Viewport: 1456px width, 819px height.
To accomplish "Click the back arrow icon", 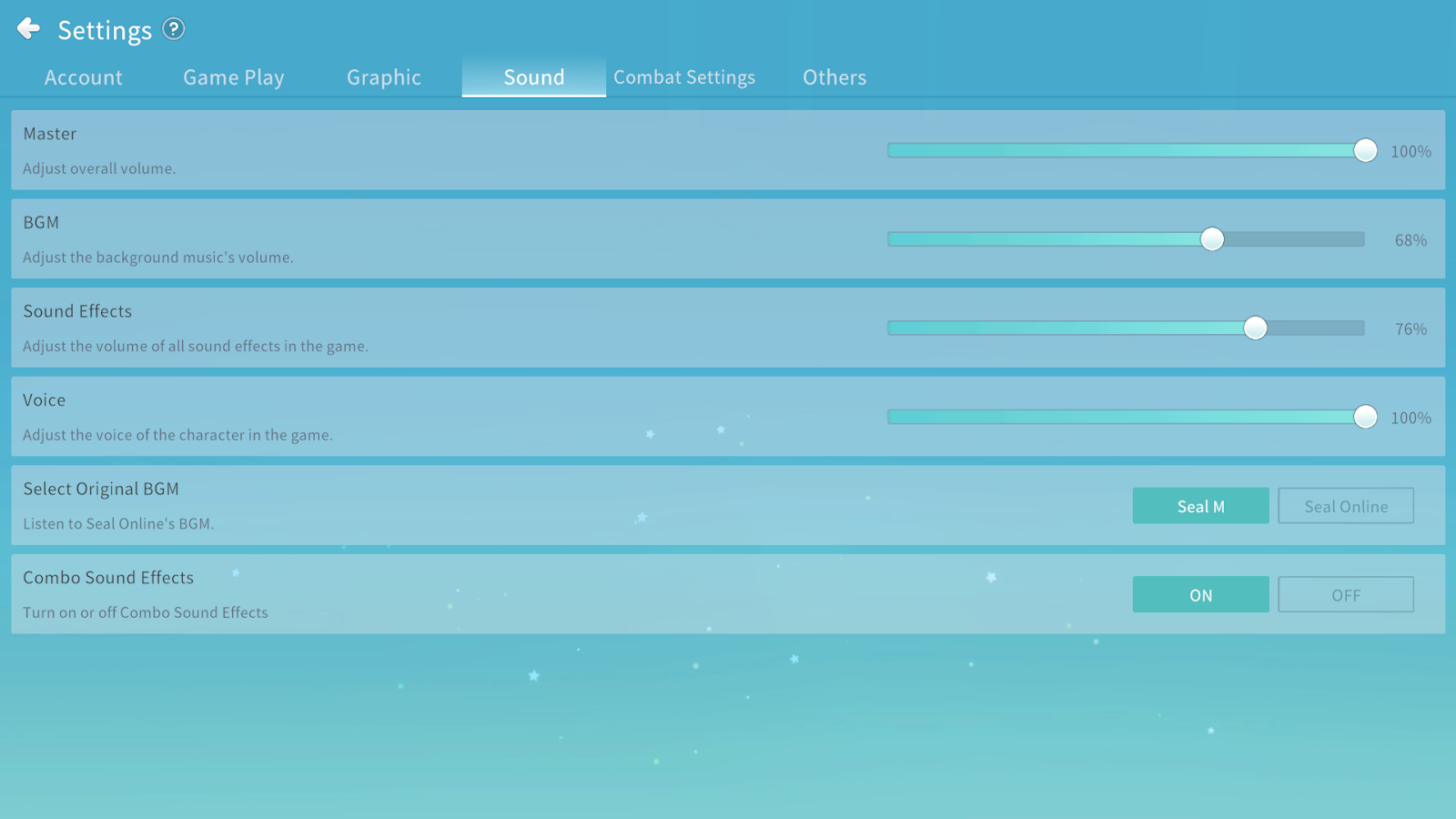I will point(29,29).
